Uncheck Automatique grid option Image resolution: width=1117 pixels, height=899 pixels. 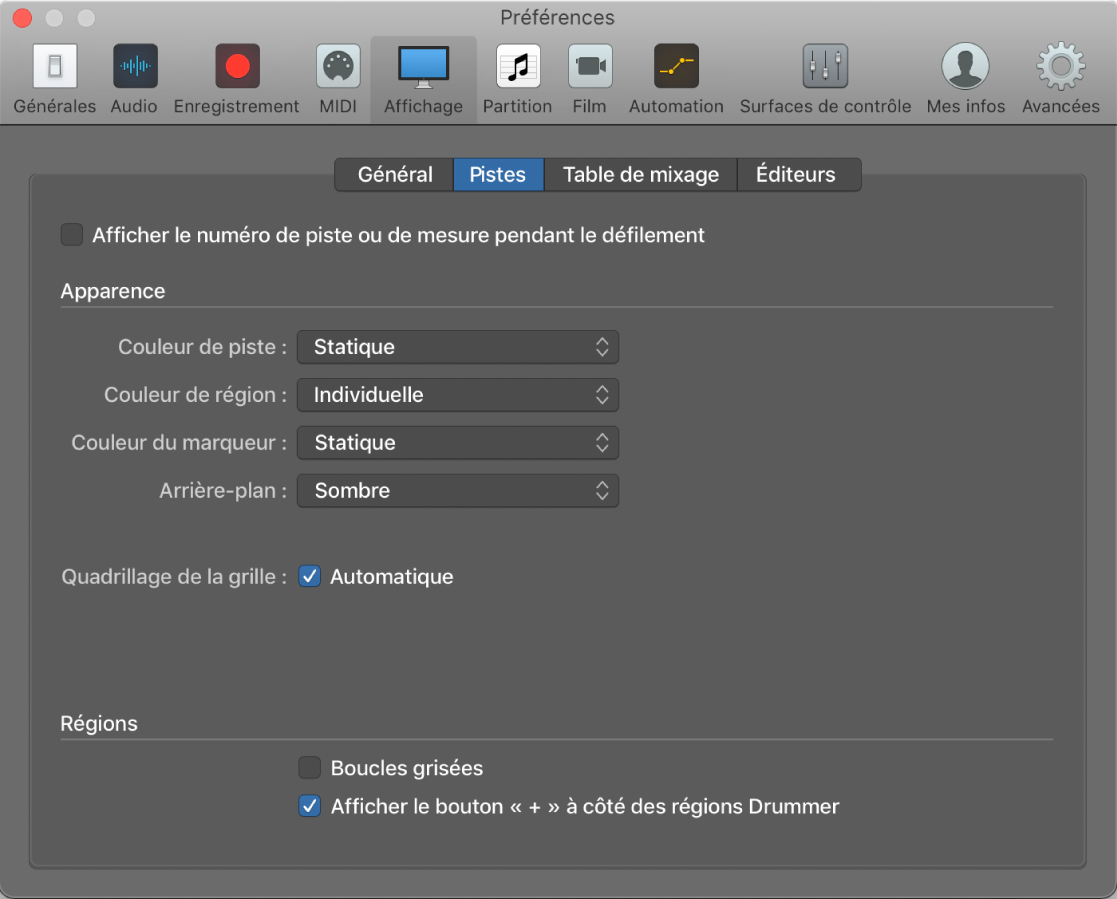pyautogui.click(x=310, y=577)
